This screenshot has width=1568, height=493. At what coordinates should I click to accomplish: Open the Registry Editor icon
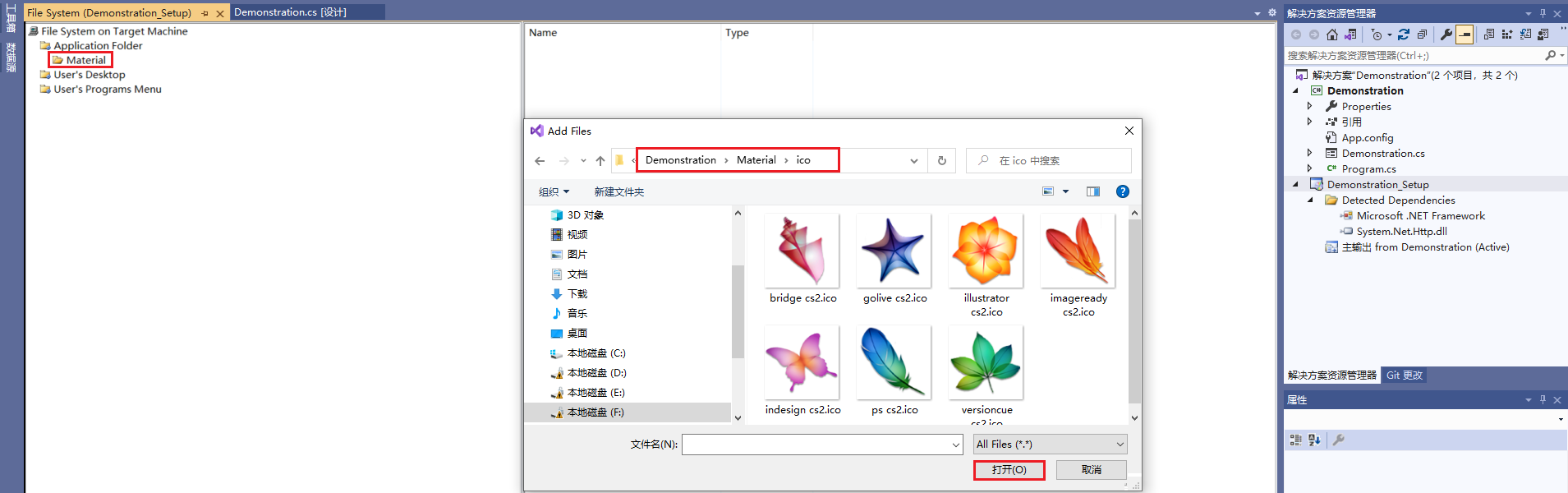click(x=1507, y=35)
